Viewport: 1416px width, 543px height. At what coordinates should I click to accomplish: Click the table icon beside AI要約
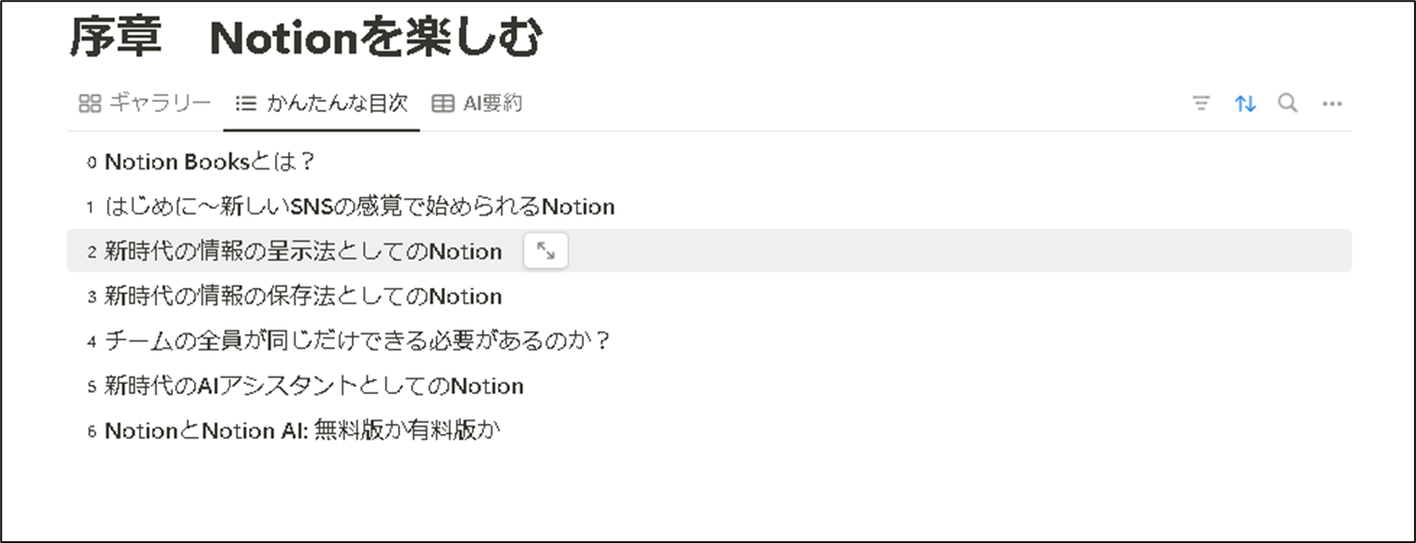(442, 103)
